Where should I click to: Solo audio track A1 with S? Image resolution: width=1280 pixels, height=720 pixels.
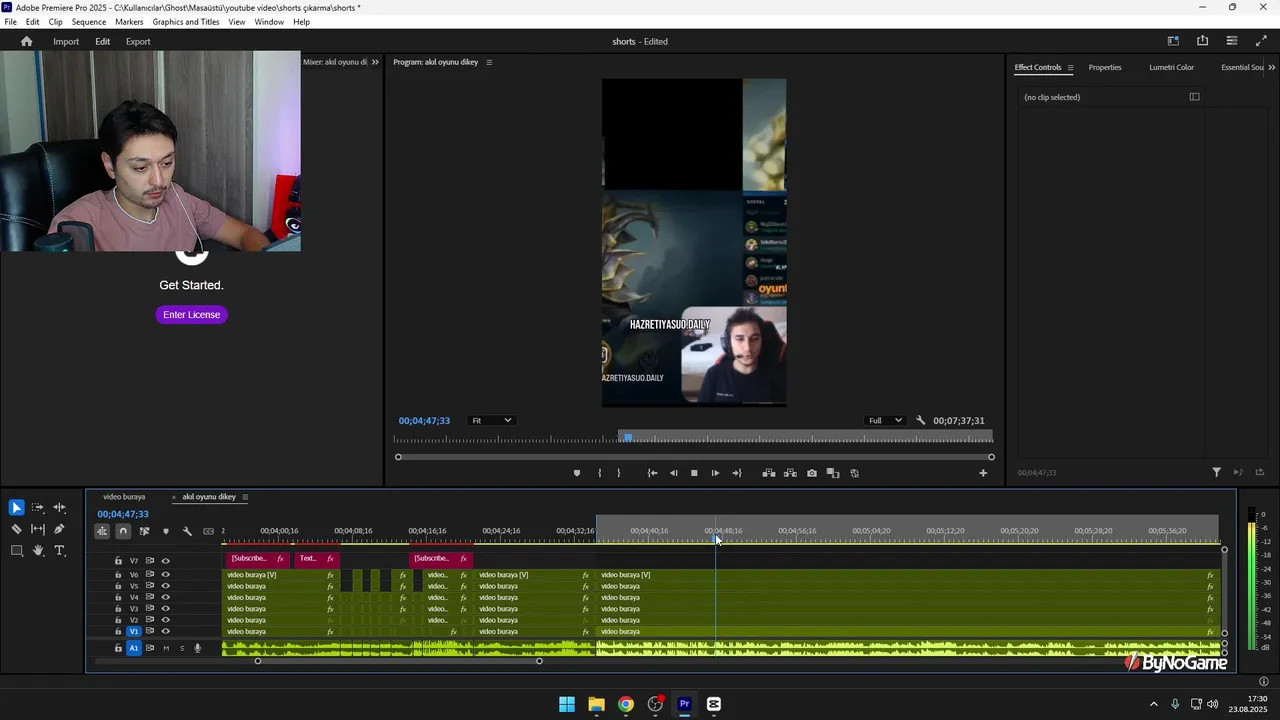click(x=182, y=648)
